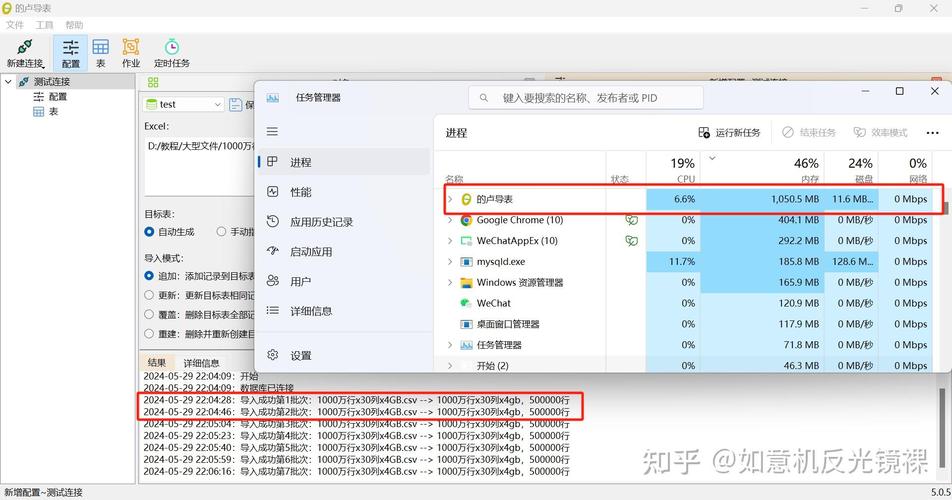Screen dimensions: 952x500
Task: Click the mysqld.exe process icon
Action: coord(466,262)
